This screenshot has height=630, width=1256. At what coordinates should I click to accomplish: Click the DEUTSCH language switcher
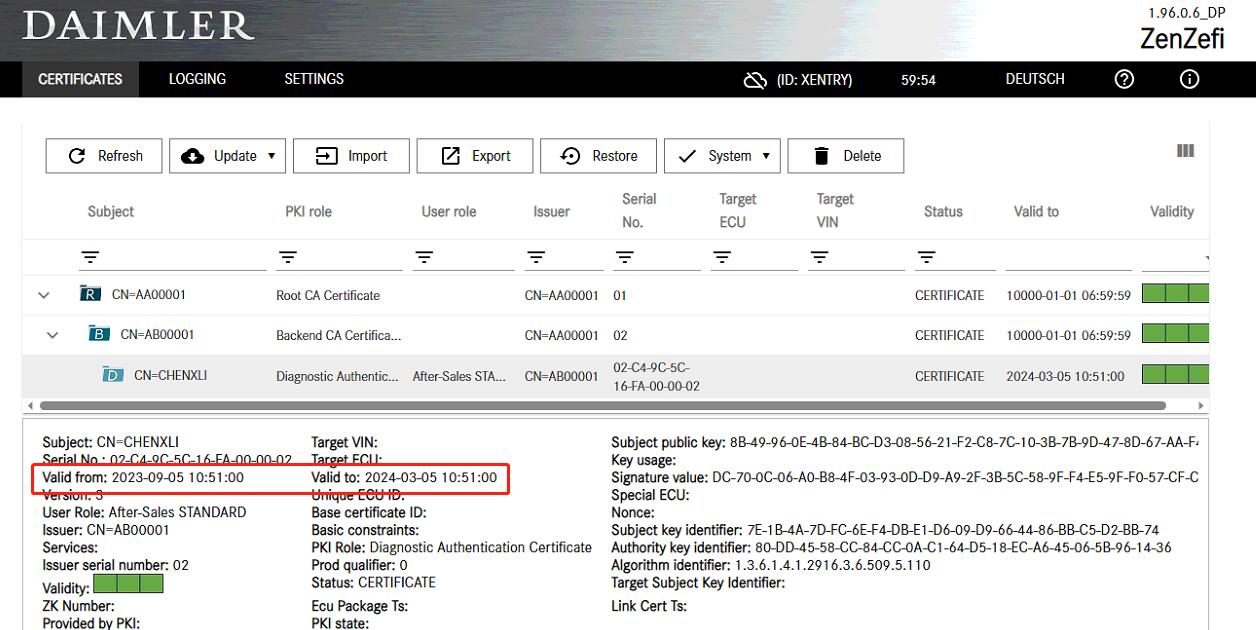click(1034, 79)
